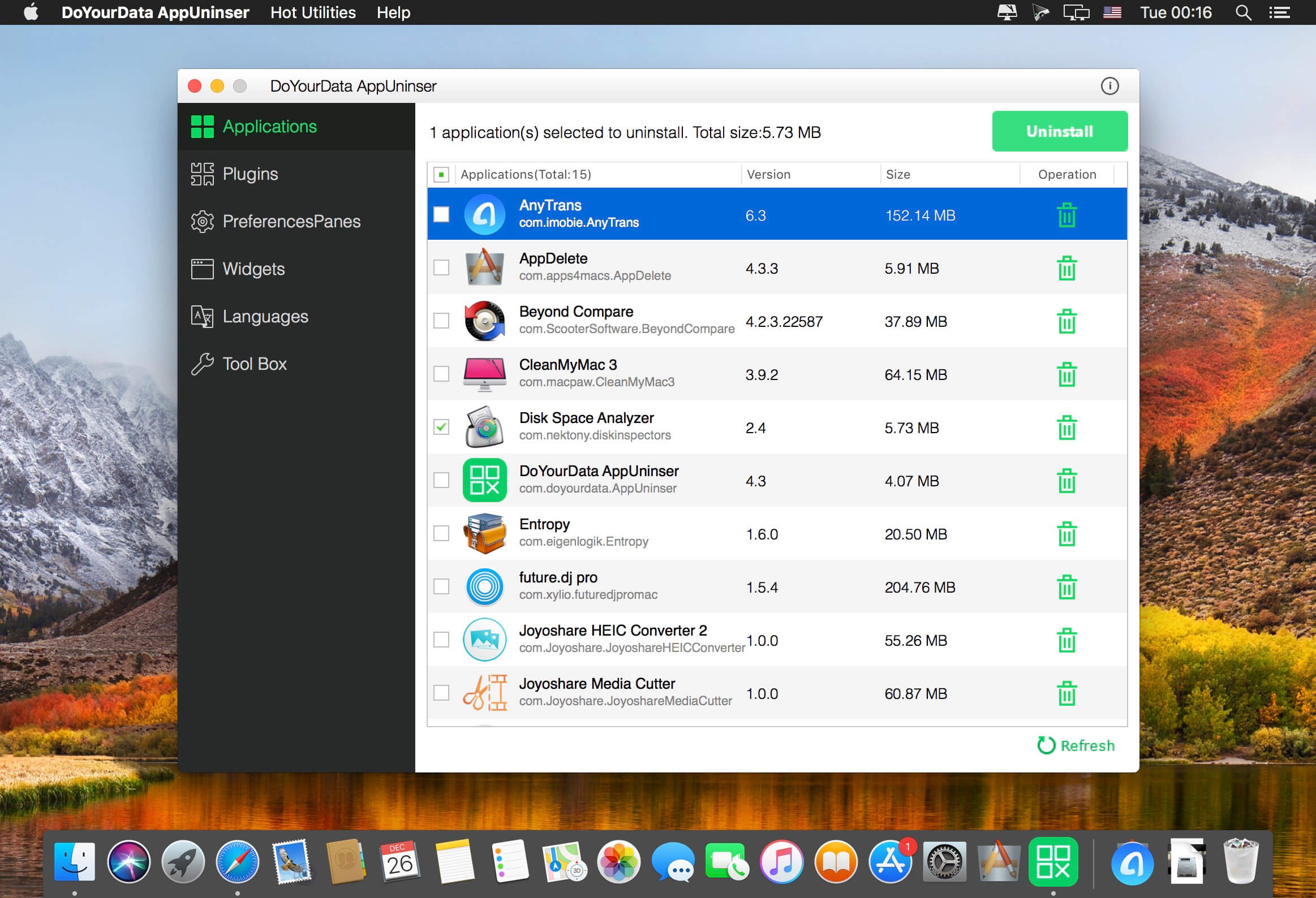Screen dimensions: 1316x898
Task: Click the DoYourData AppUninser Dock icon
Action: (1053, 862)
